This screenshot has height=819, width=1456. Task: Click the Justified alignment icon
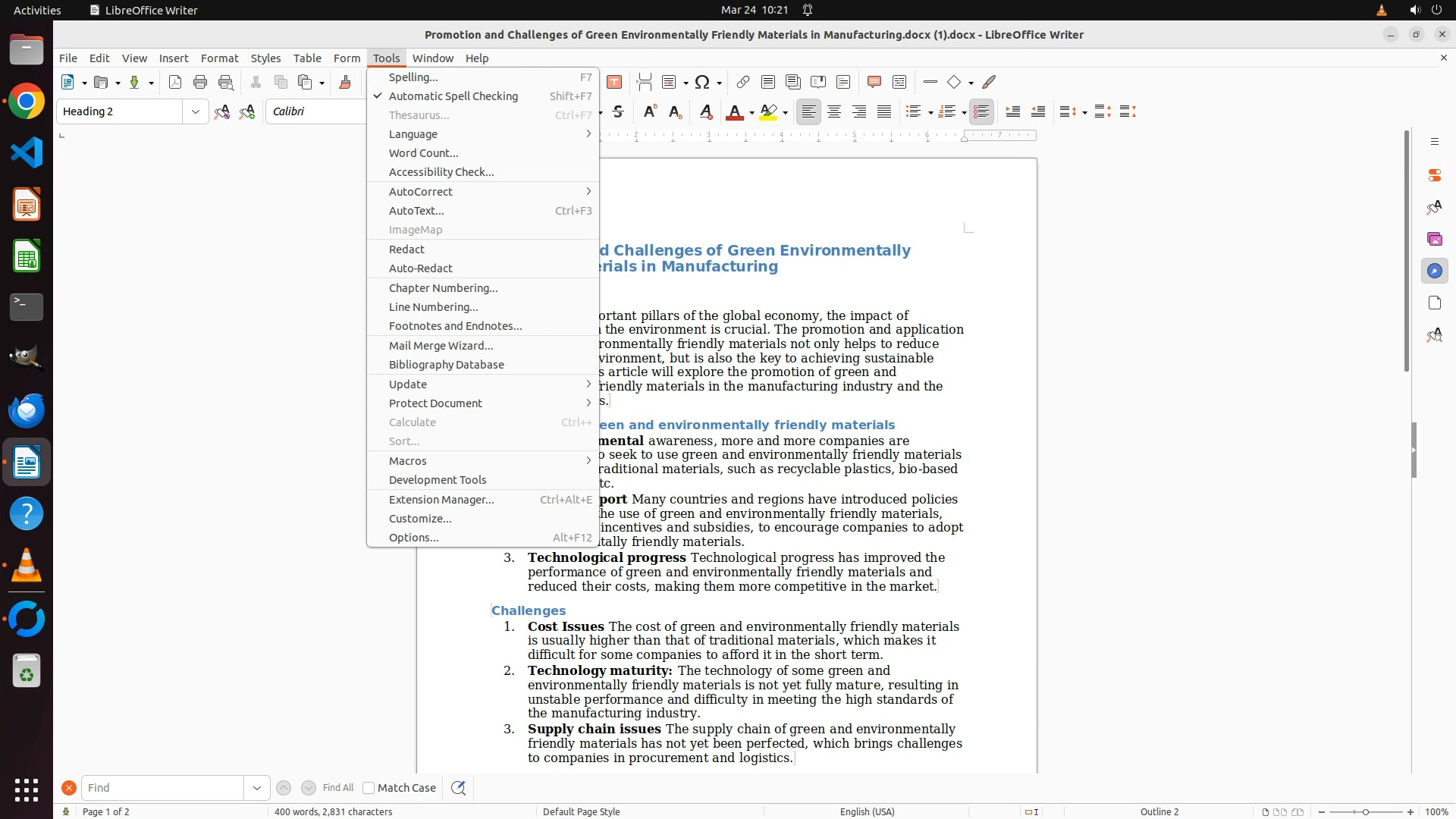point(884,111)
